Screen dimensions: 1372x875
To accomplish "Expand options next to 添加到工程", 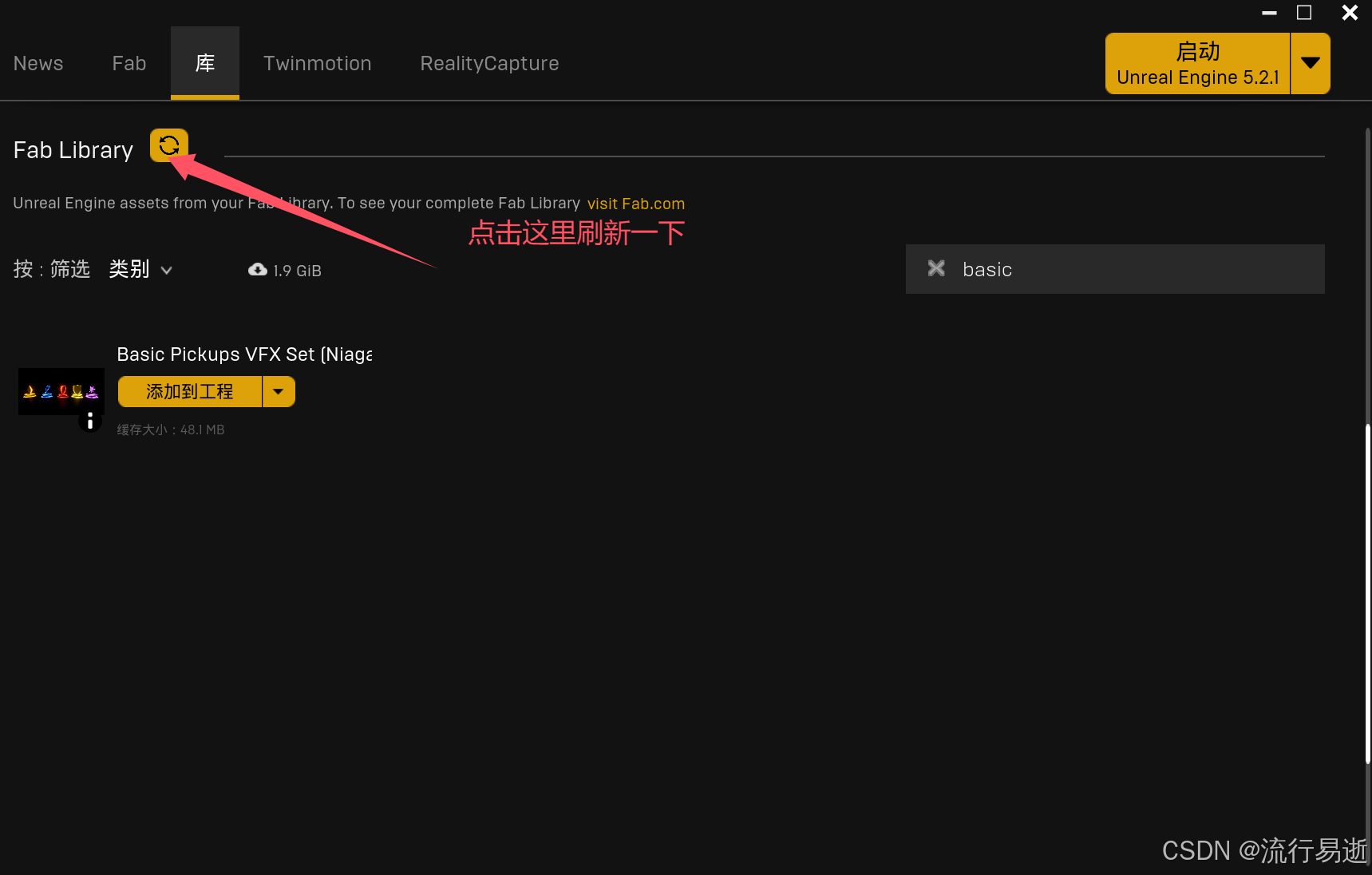I will coord(279,391).
